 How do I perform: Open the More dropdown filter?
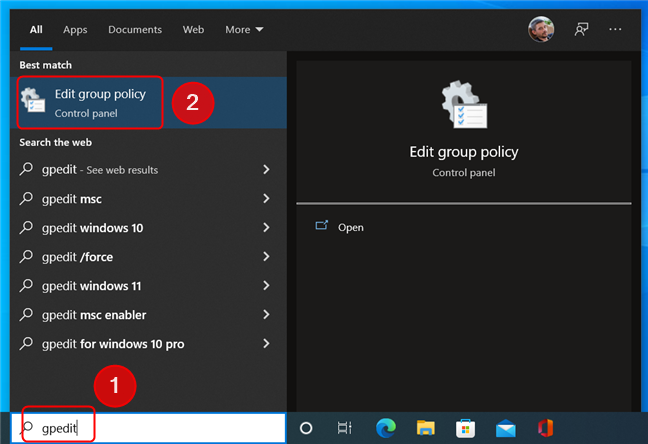(244, 30)
